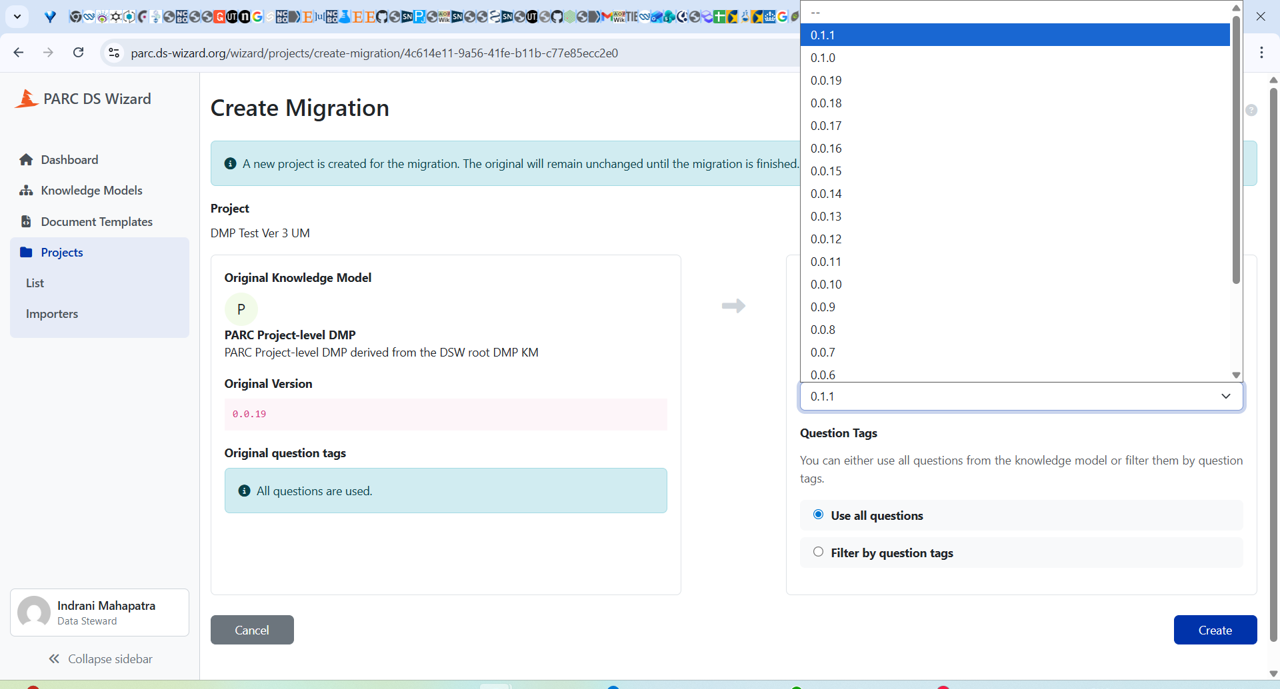This screenshot has height=689, width=1280.
Task: Reload the page with refresh icon
Action: pyautogui.click(x=78, y=53)
